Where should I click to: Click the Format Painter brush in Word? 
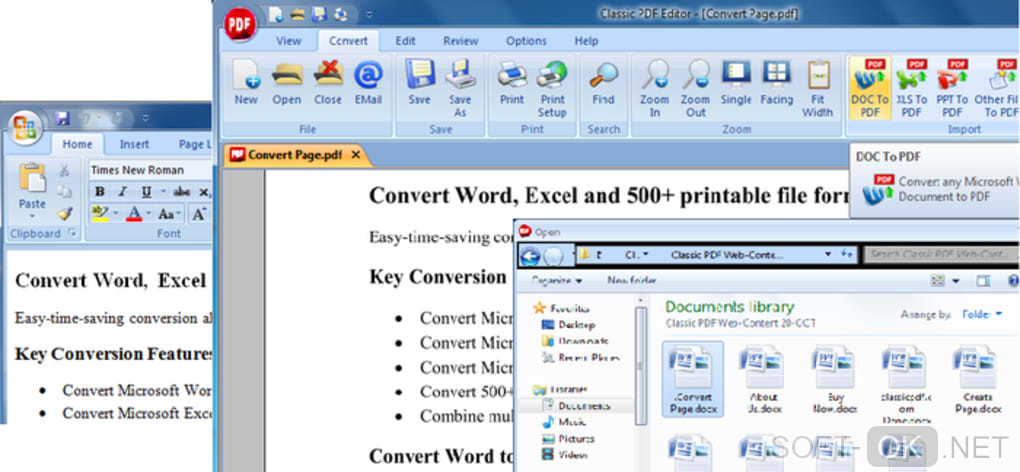(64, 213)
